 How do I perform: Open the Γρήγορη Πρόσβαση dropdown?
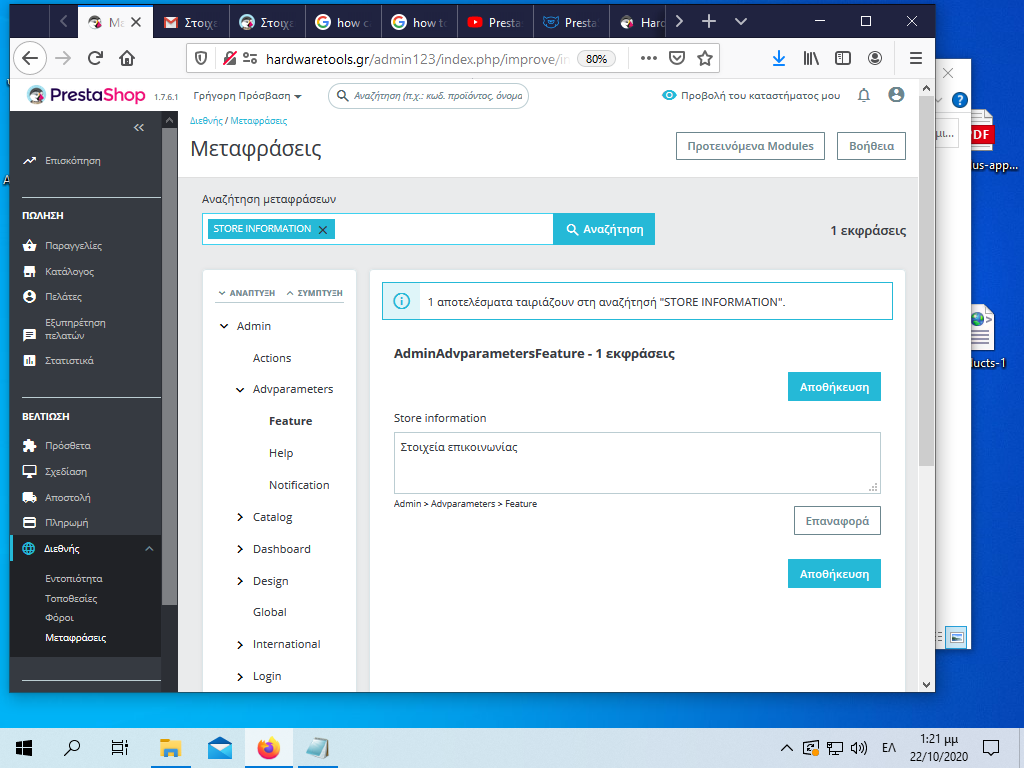tap(248, 96)
